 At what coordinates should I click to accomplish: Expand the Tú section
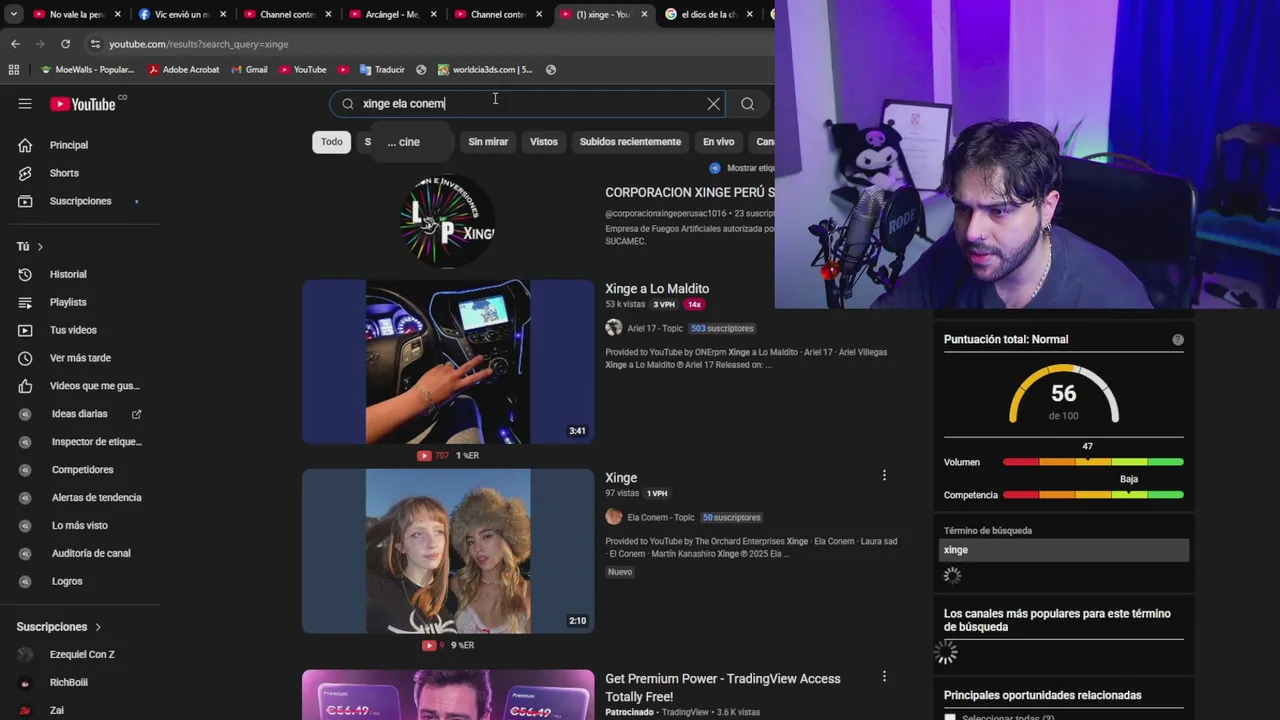[x=30, y=246]
